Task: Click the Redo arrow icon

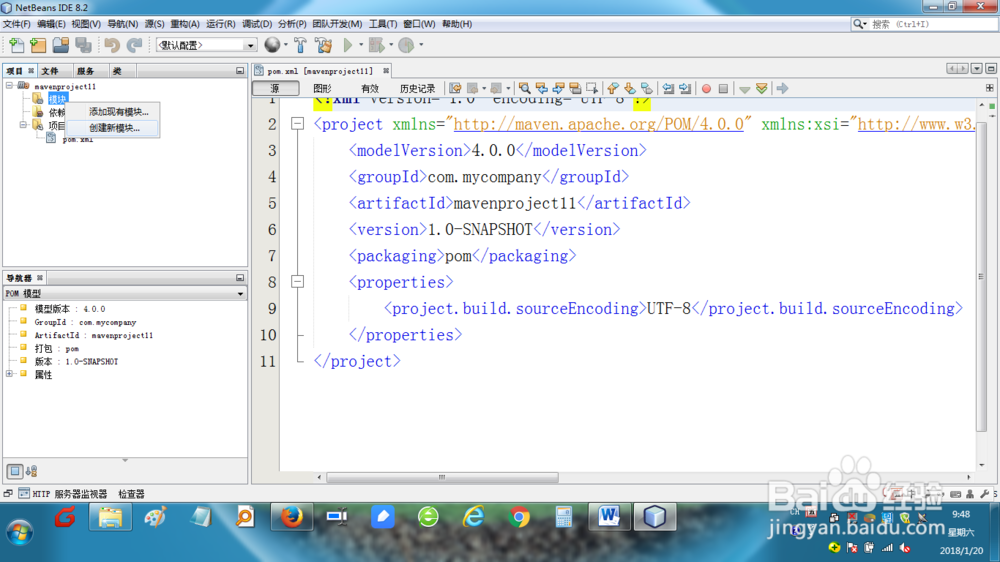Action: 135,45
